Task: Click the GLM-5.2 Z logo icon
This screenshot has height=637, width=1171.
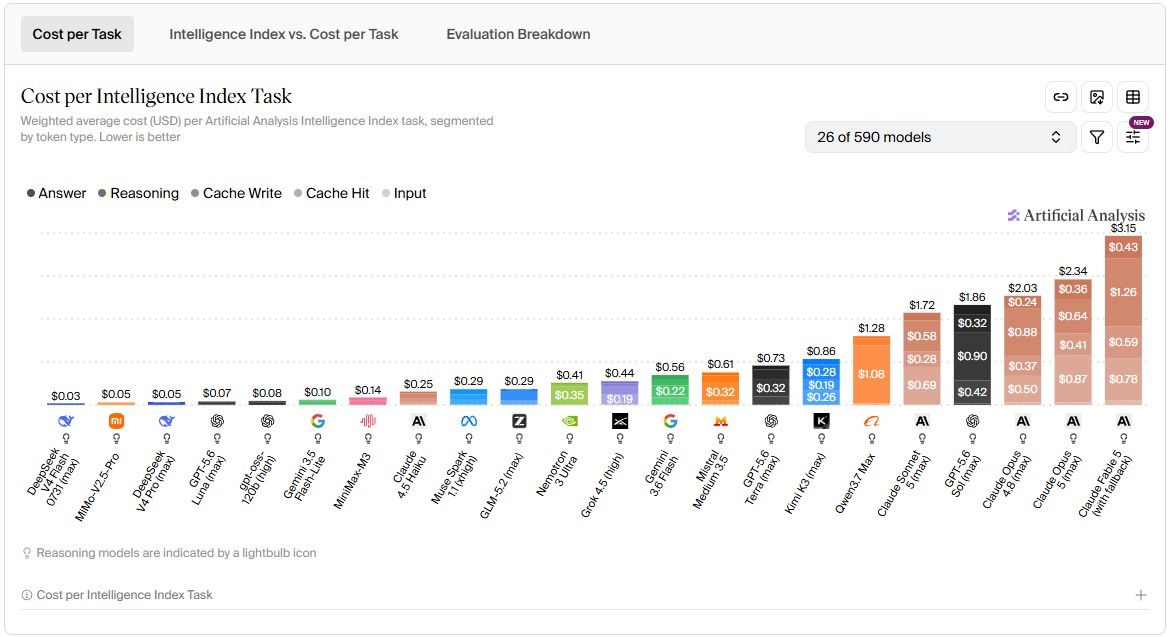Action: click(x=519, y=421)
